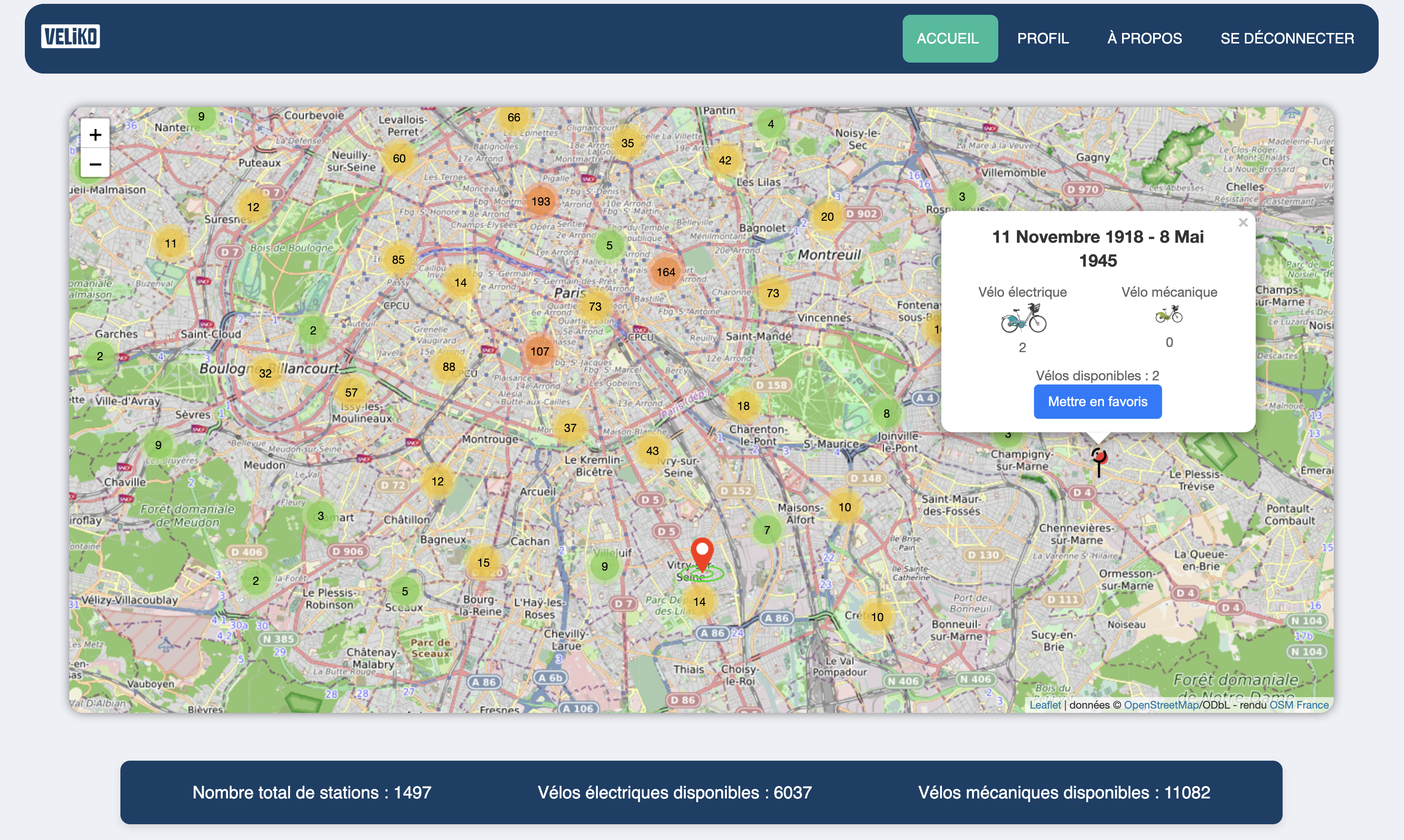Expand the 4 cluster near Pantin
The width and height of the screenshot is (1404, 840).
770,123
